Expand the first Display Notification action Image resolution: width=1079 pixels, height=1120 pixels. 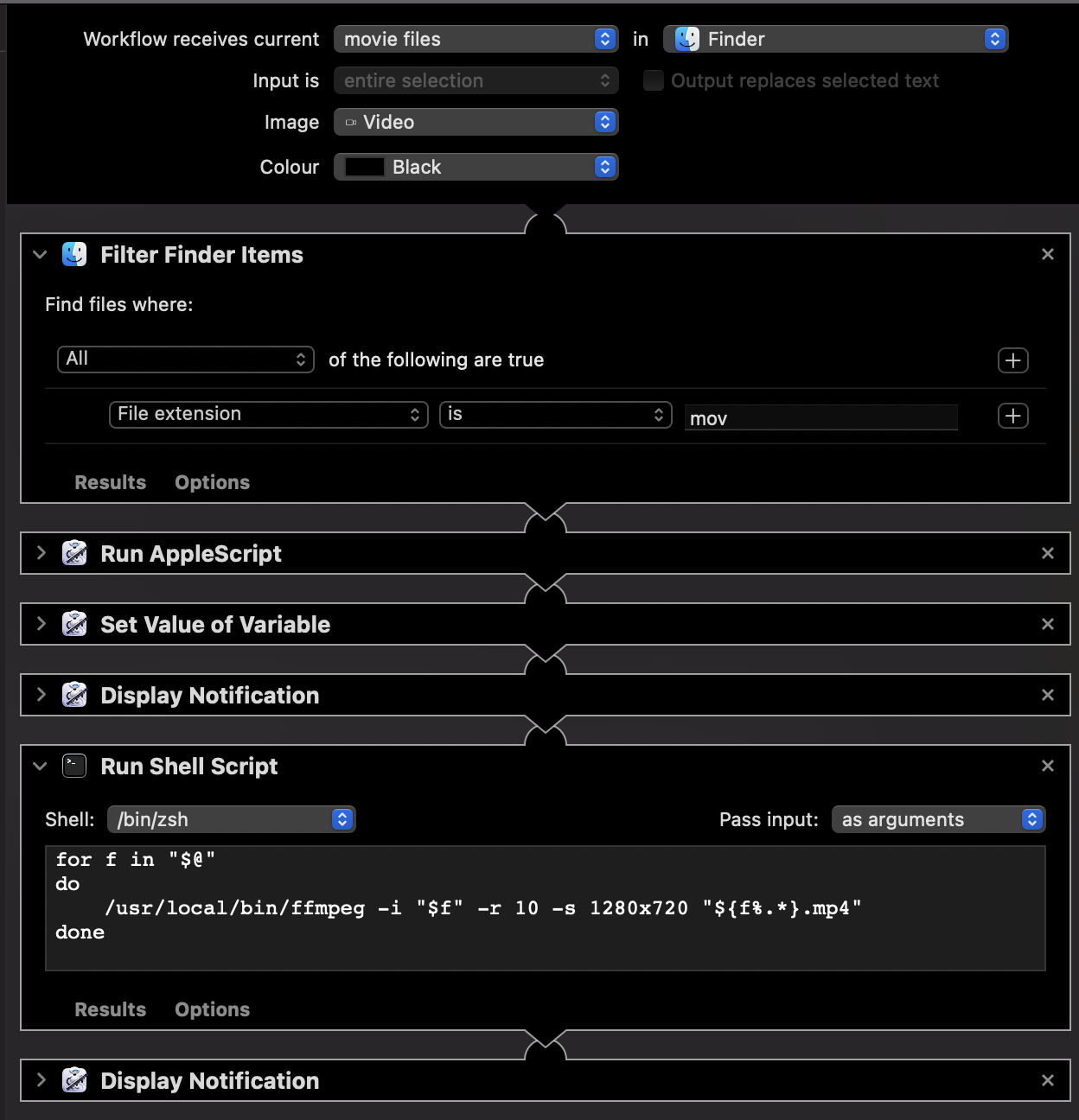click(41, 695)
